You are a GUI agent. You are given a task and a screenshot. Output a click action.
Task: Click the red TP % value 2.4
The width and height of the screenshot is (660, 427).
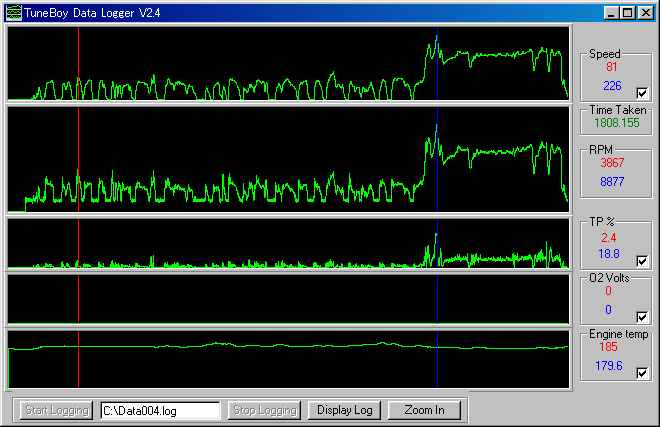point(609,238)
